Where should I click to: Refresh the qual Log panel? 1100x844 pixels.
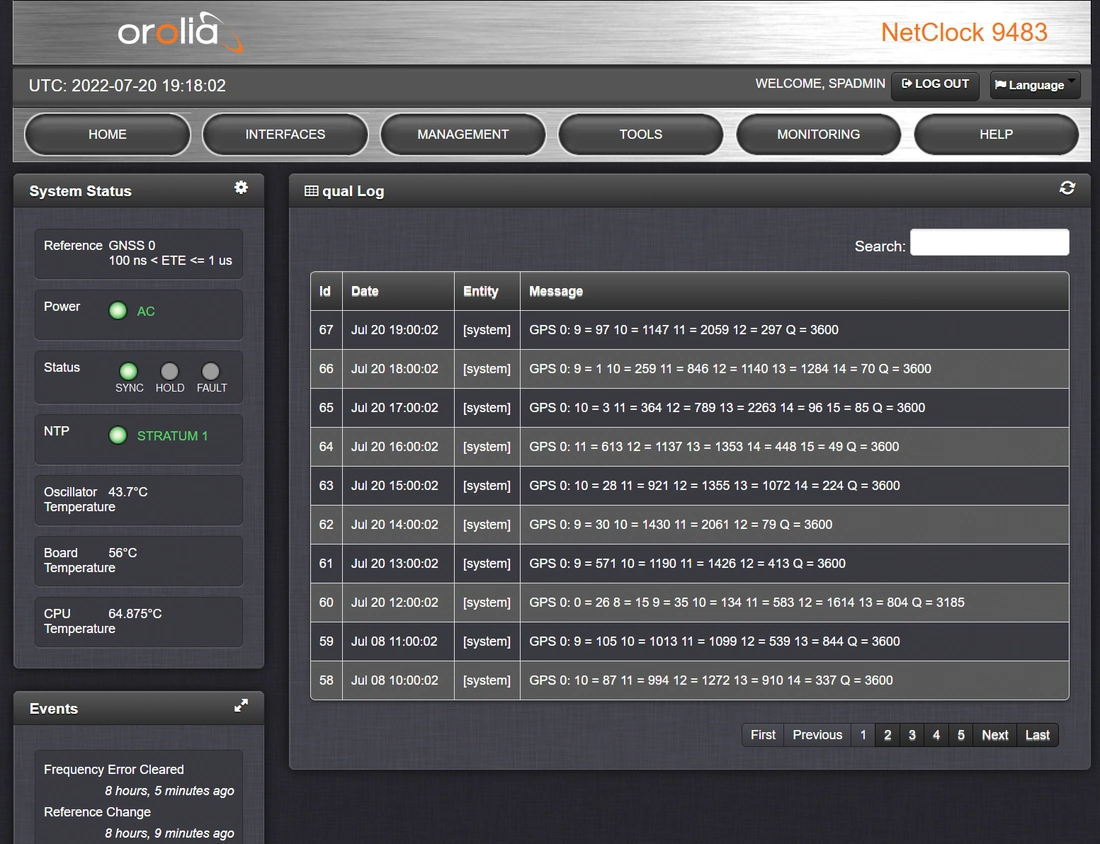click(1067, 188)
